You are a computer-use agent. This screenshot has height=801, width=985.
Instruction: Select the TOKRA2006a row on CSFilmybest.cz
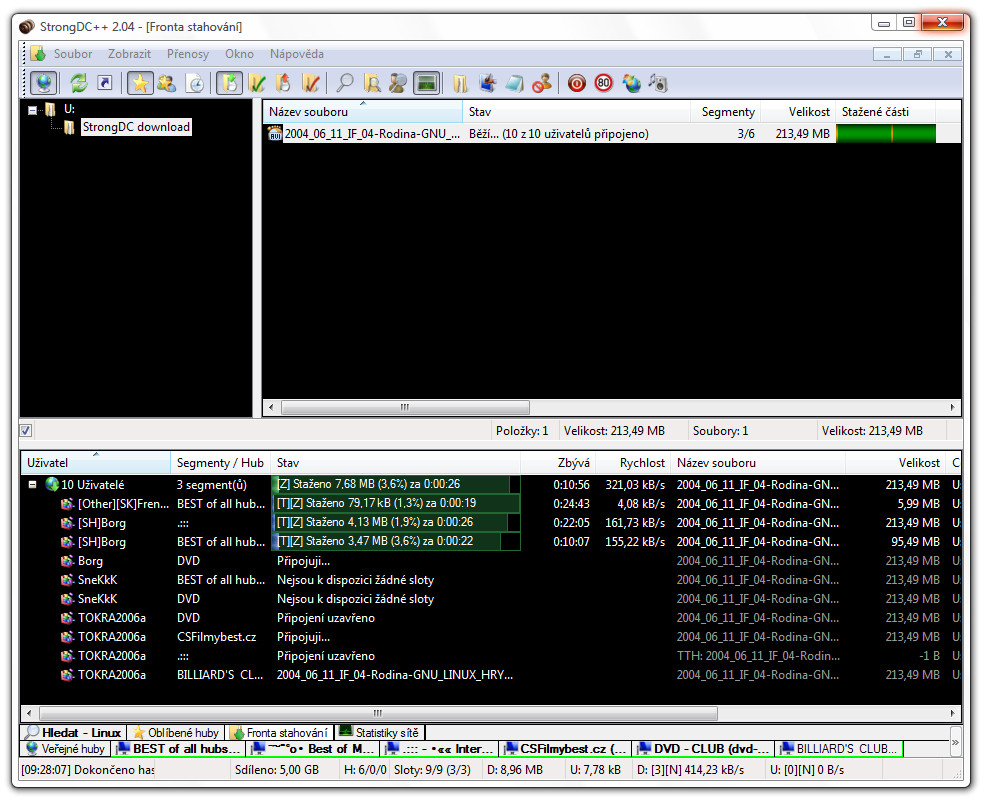[491, 637]
